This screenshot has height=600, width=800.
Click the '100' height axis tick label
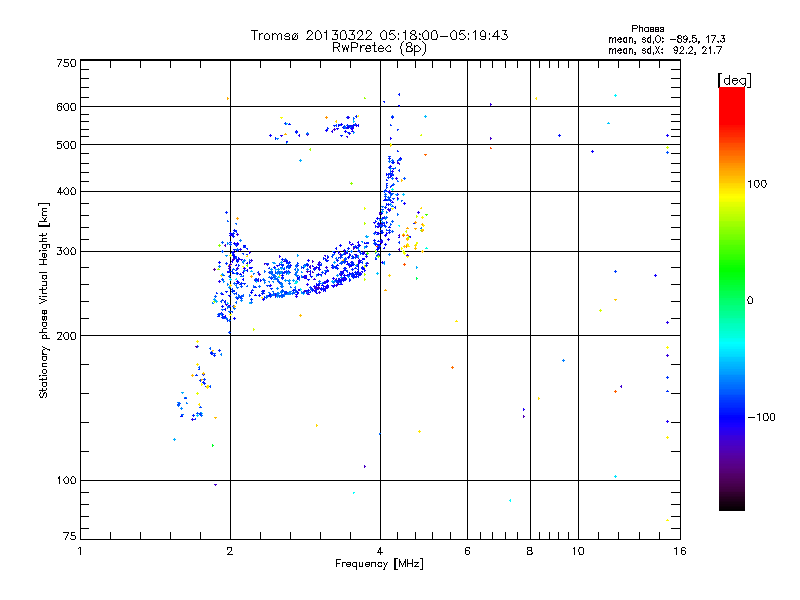click(x=66, y=481)
